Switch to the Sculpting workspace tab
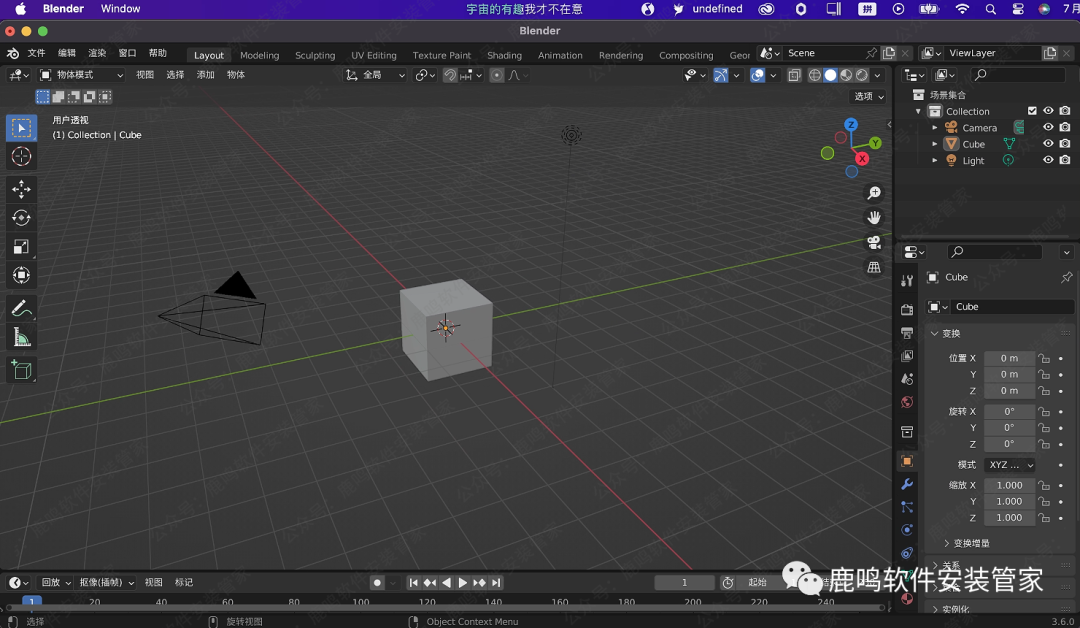 (x=315, y=55)
